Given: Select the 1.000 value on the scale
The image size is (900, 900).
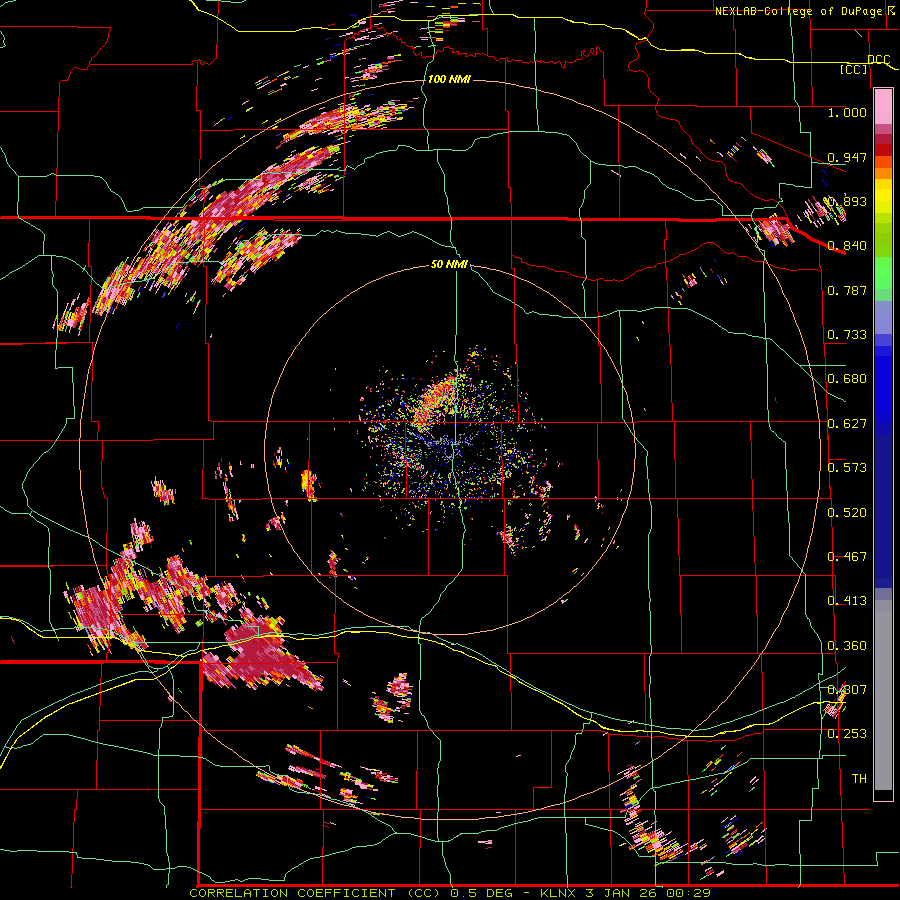Looking at the screenshot, I should [x=847, y=112].
